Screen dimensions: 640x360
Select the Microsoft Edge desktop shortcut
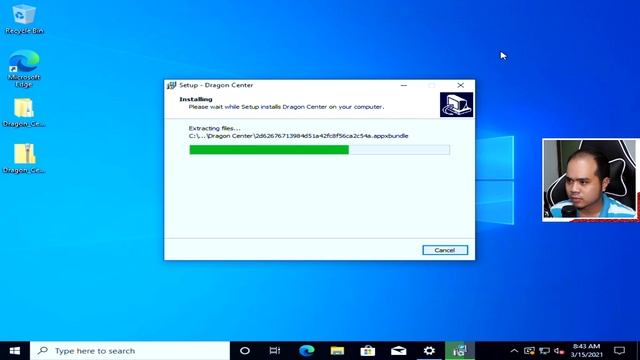24,68
